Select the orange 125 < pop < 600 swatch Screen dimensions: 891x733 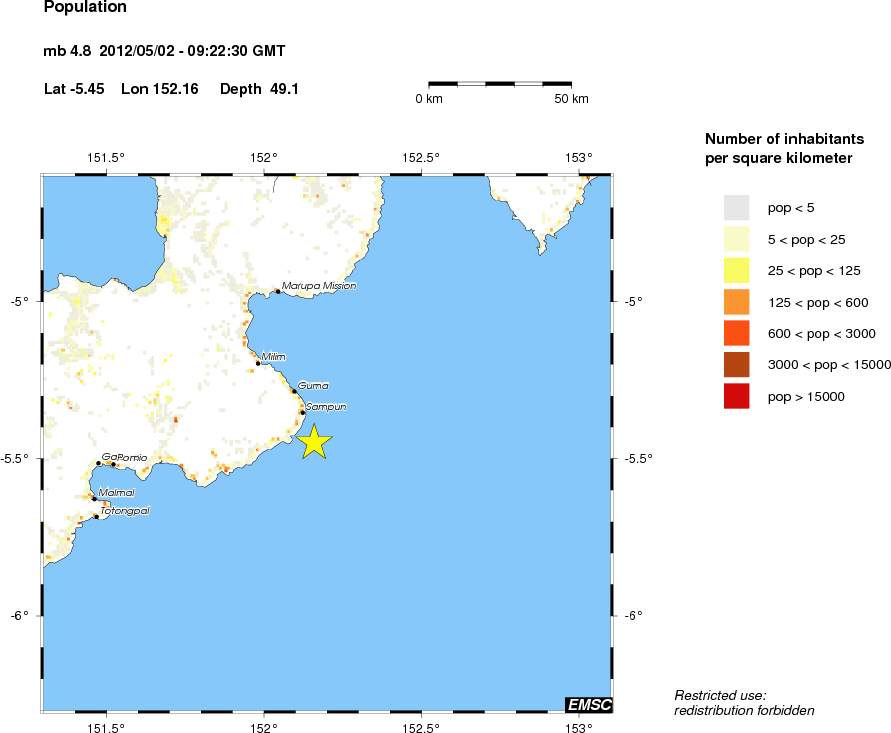(736, 302)
